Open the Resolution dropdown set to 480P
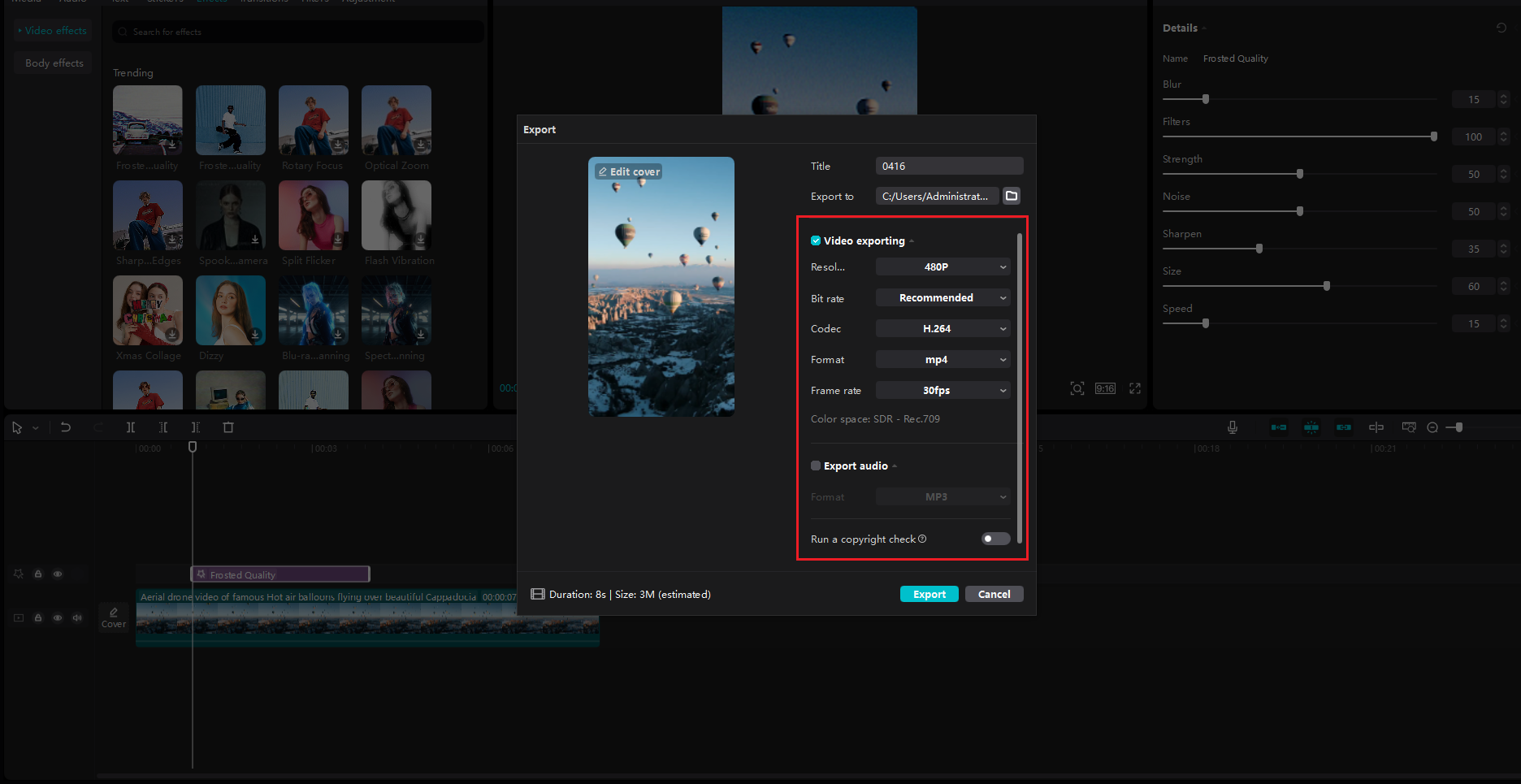This screenshot has width=1521, height=784. click(942, 266)
